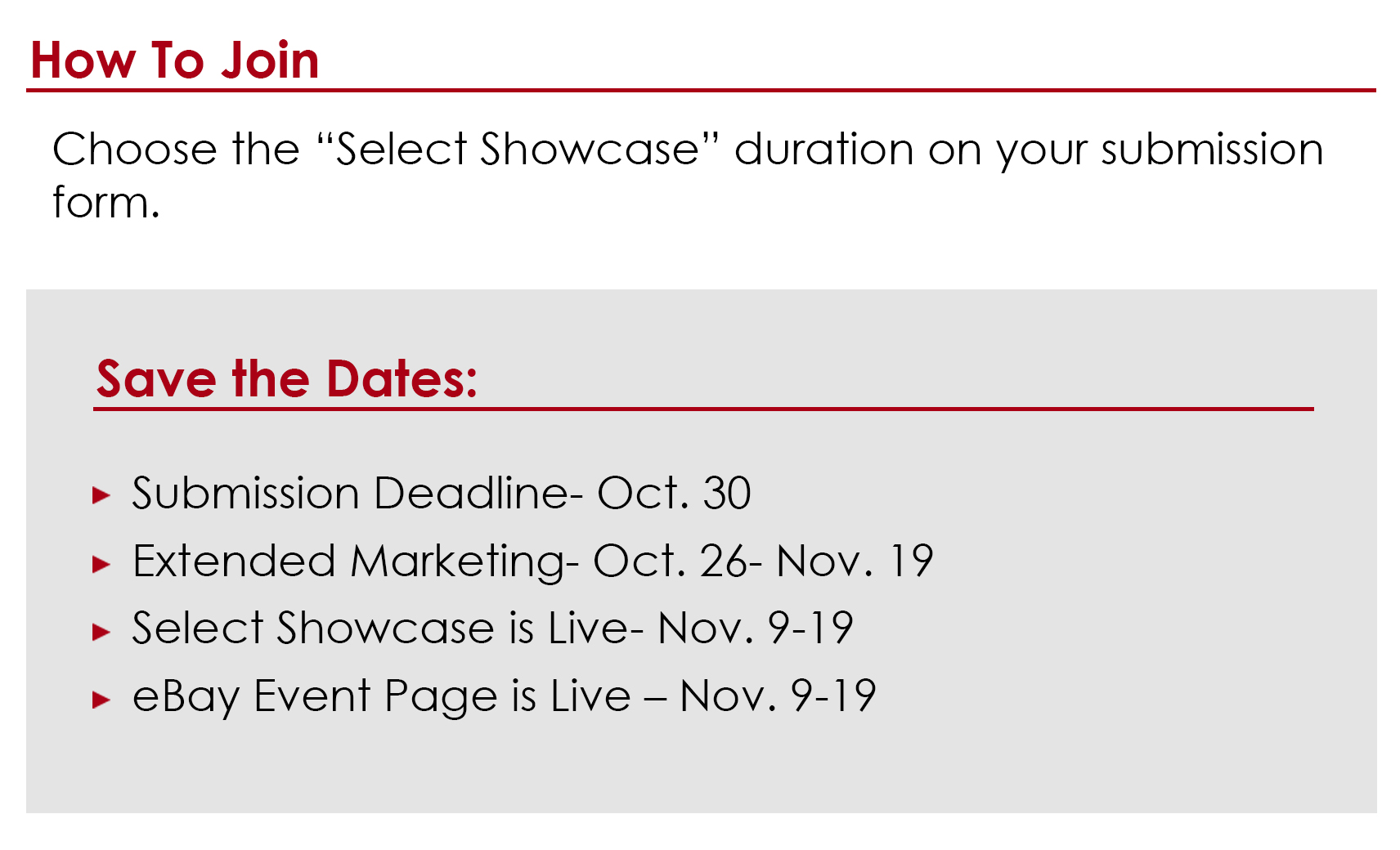This screenshot has height=850, width=1400.
Task: Click the word "Choose" starting the instruction
Action: pos(135,150)
